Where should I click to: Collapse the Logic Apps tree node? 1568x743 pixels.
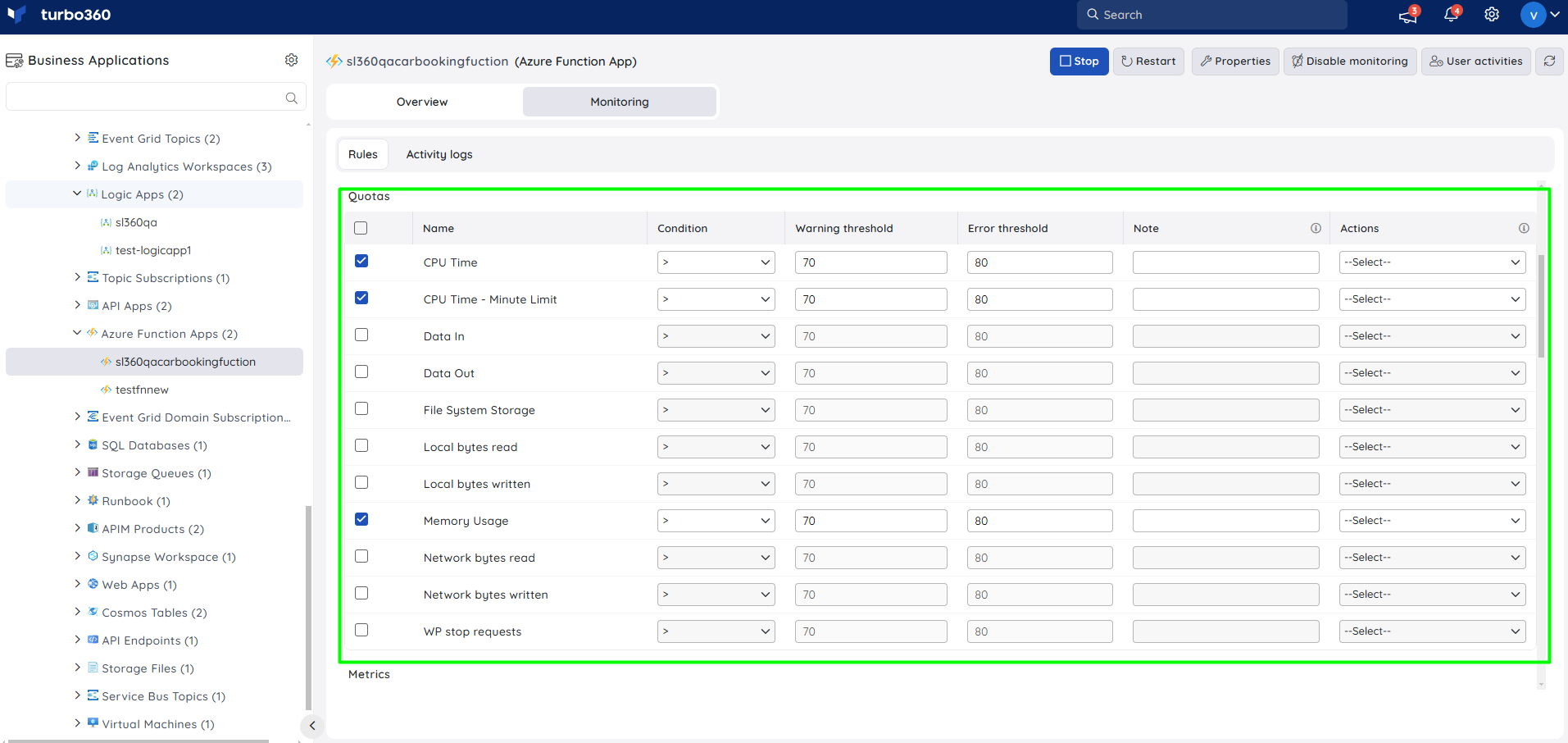pyautogui.click(x=77, y=194)
